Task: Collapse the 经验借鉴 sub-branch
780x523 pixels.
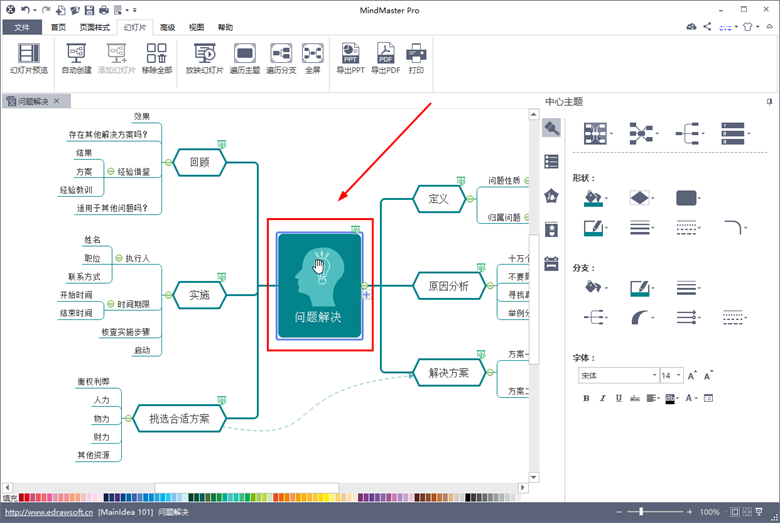Action: tap(110, 171)
